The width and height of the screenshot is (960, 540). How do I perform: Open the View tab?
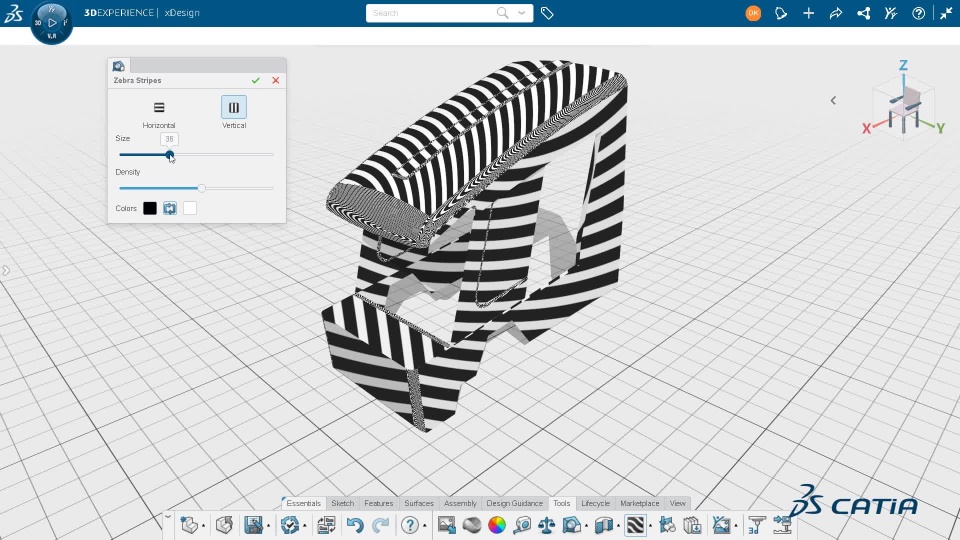click(677, 503)
